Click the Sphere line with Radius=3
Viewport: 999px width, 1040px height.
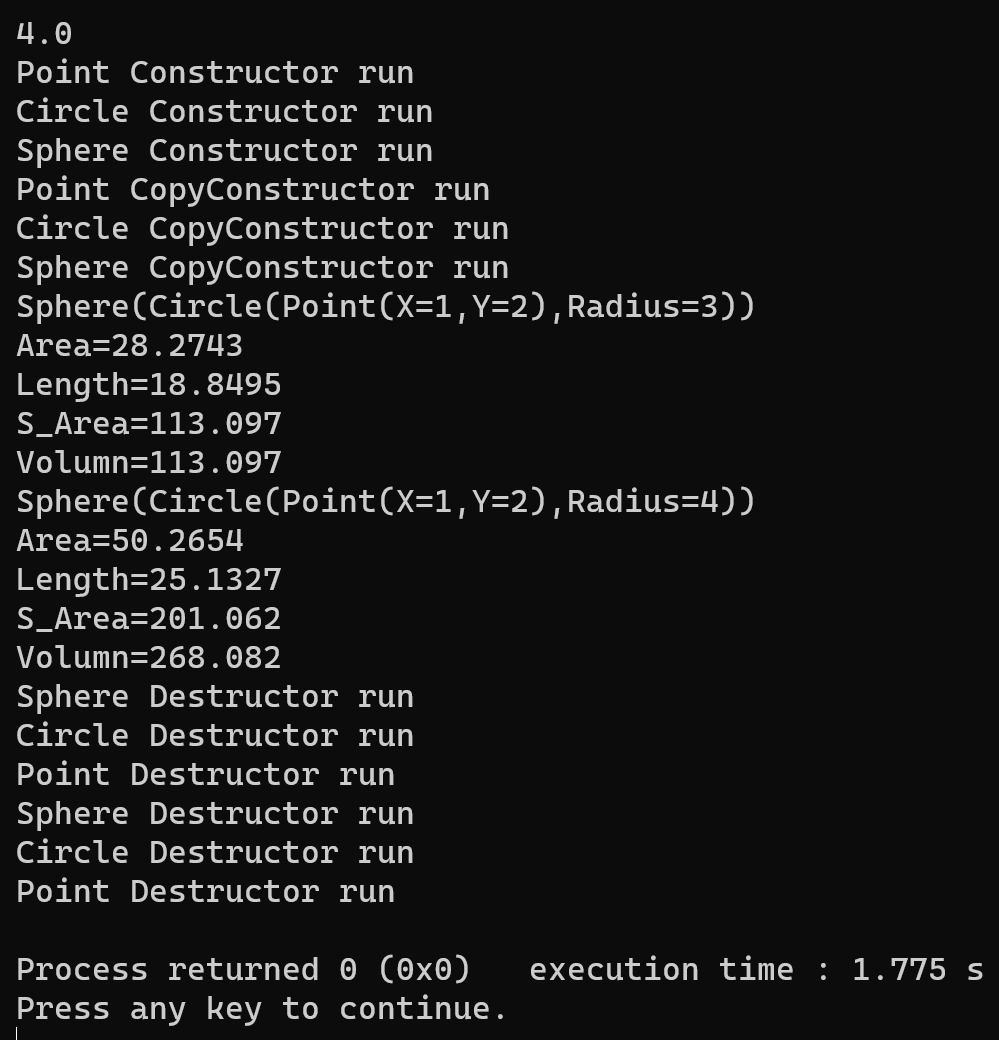(385, 307)
